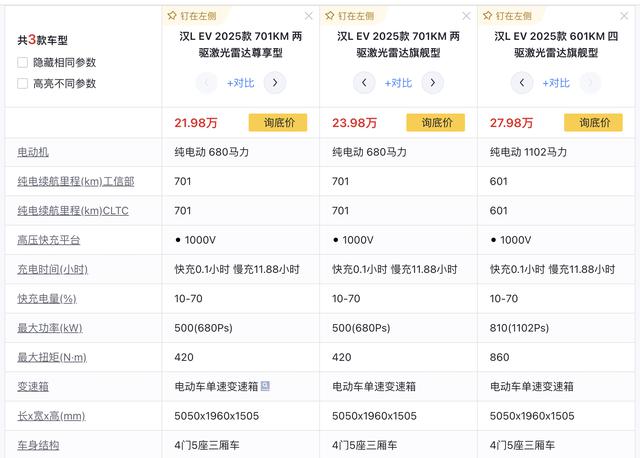Open the 车身结构 parameter link
The image size is (640, 458).
tap(38, 445)
